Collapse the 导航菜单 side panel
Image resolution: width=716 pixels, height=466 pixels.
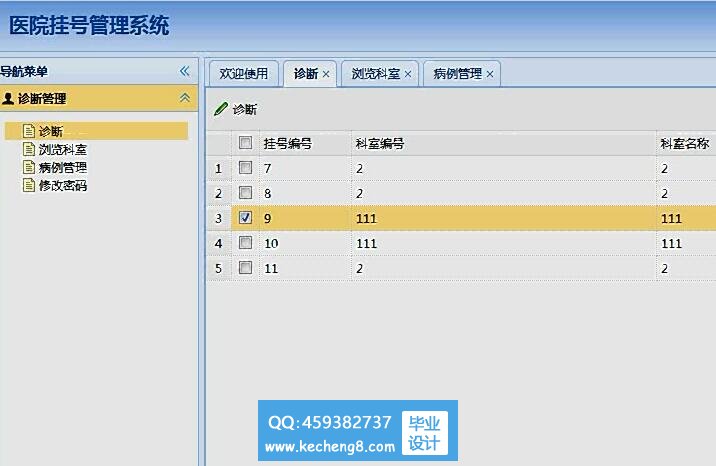pos(184,71)
